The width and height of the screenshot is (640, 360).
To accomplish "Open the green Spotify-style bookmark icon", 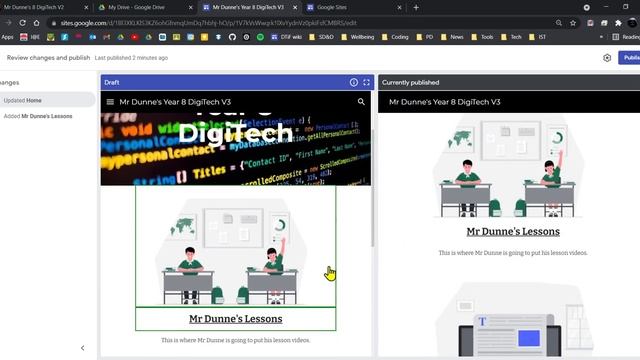I will click(260, 37).
